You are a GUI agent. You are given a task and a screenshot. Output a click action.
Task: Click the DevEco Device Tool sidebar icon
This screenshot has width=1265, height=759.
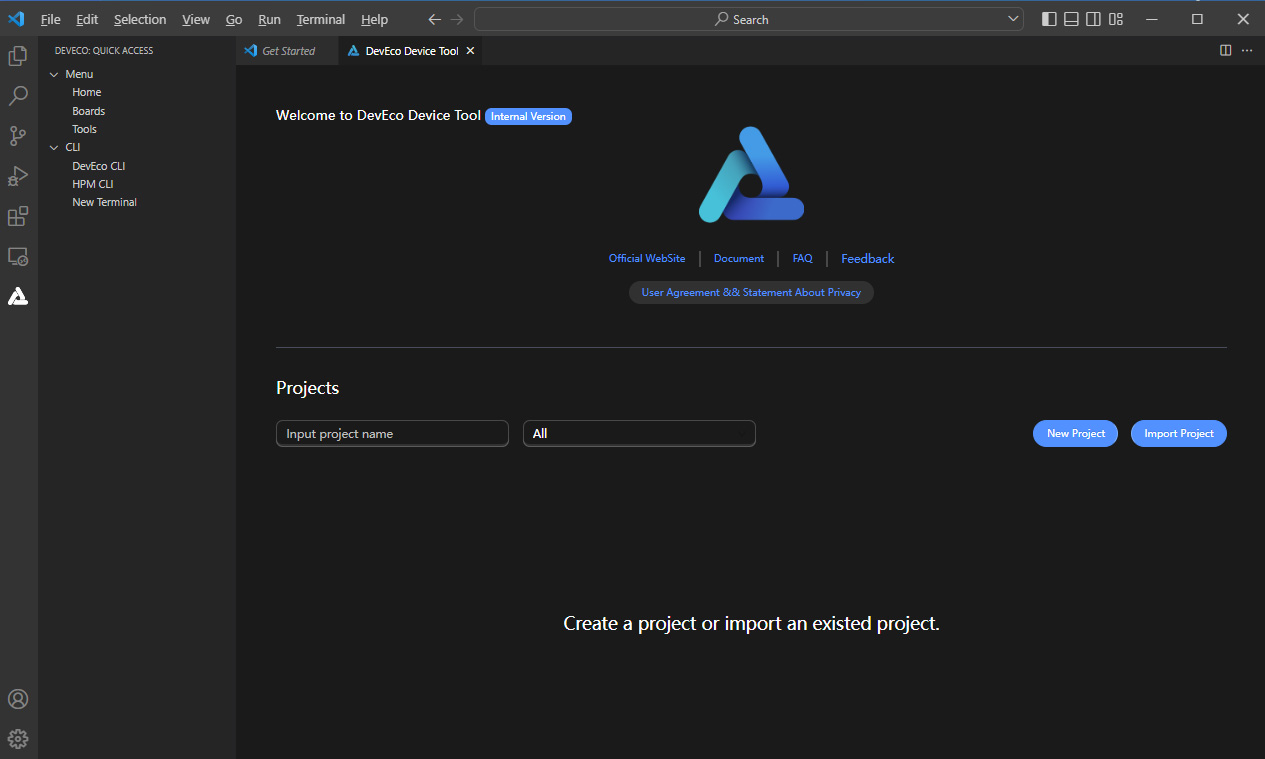[x=18, y=296]
